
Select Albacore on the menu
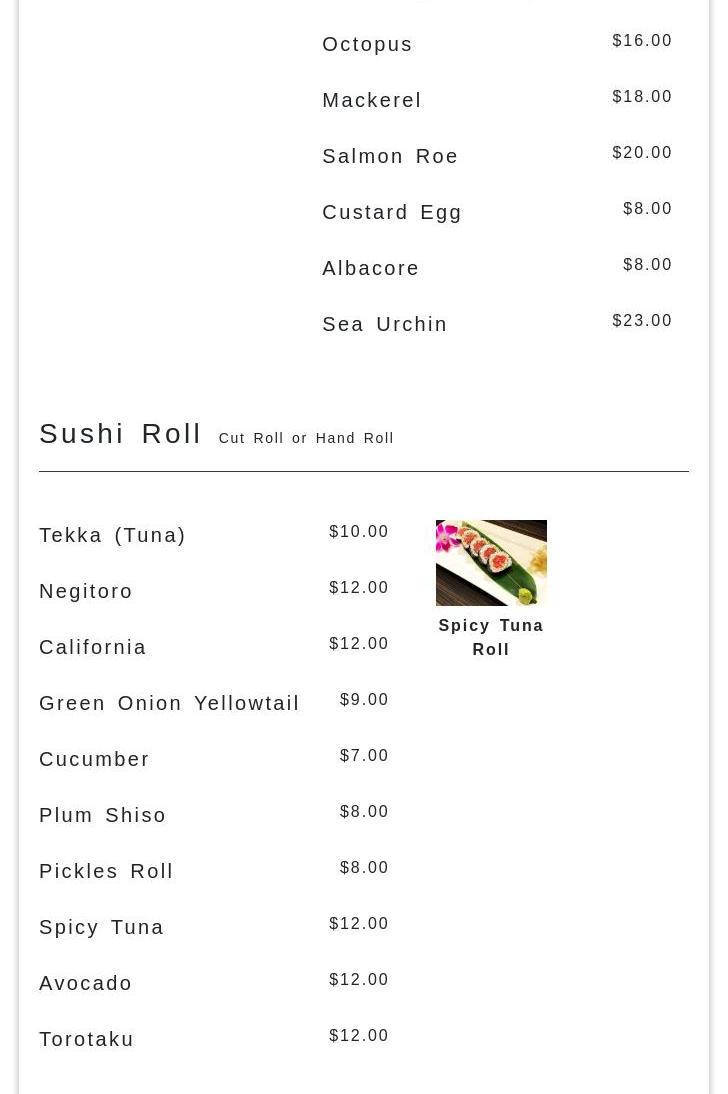coord(371,268)
